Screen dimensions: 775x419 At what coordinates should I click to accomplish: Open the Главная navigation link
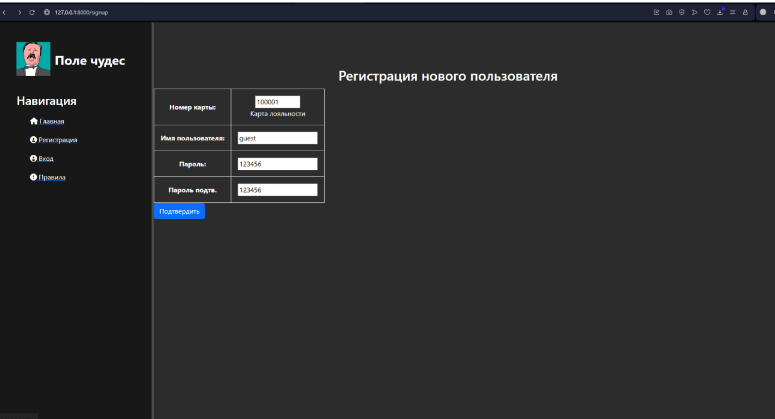point(52,122)
